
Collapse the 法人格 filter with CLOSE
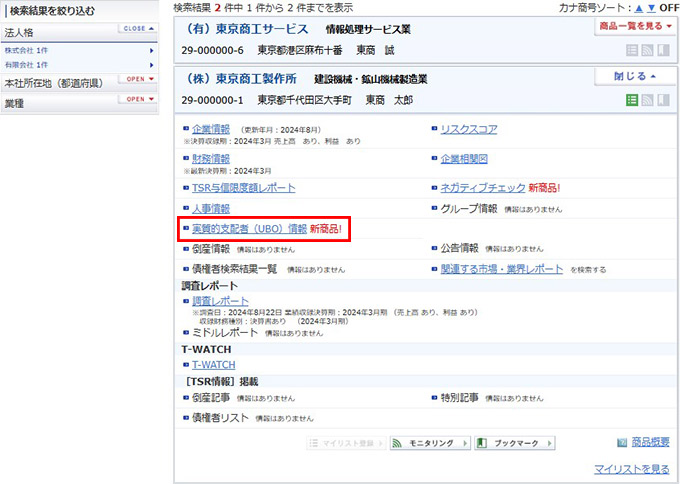138,28
